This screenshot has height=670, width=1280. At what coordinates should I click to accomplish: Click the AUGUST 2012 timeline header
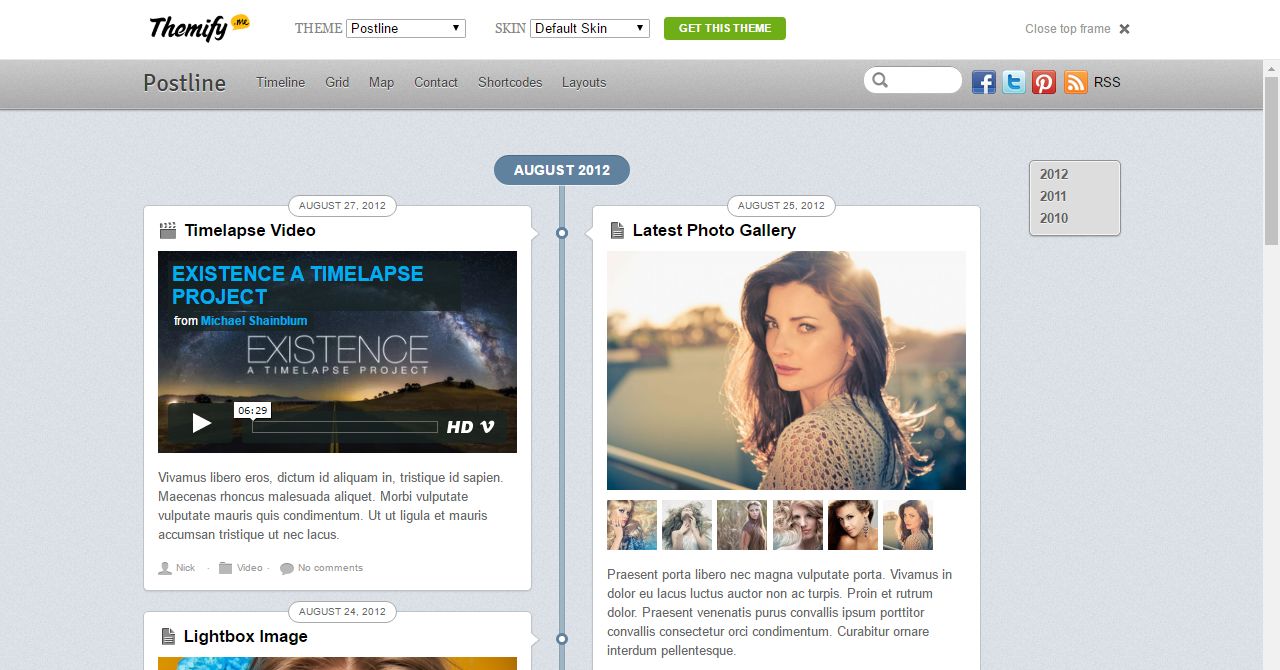point(562,170)
